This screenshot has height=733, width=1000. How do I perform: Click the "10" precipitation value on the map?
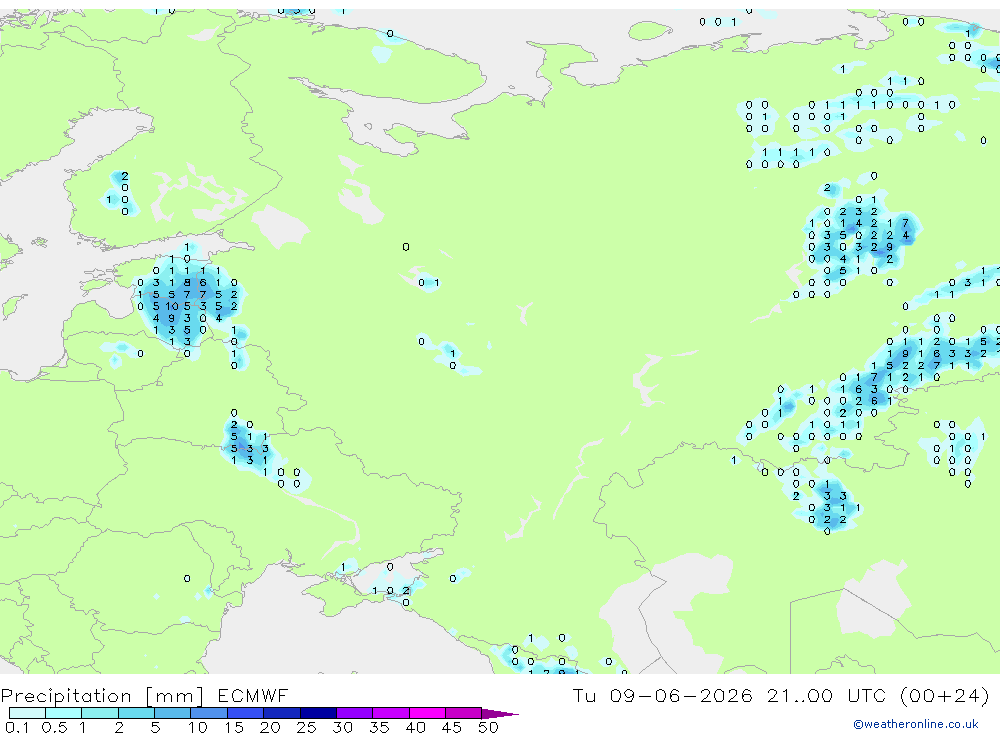coord(172,306)
